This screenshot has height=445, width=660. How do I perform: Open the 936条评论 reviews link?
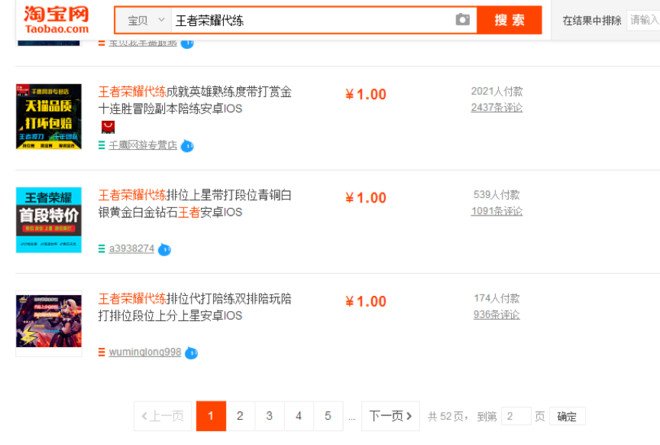[497, 315]
